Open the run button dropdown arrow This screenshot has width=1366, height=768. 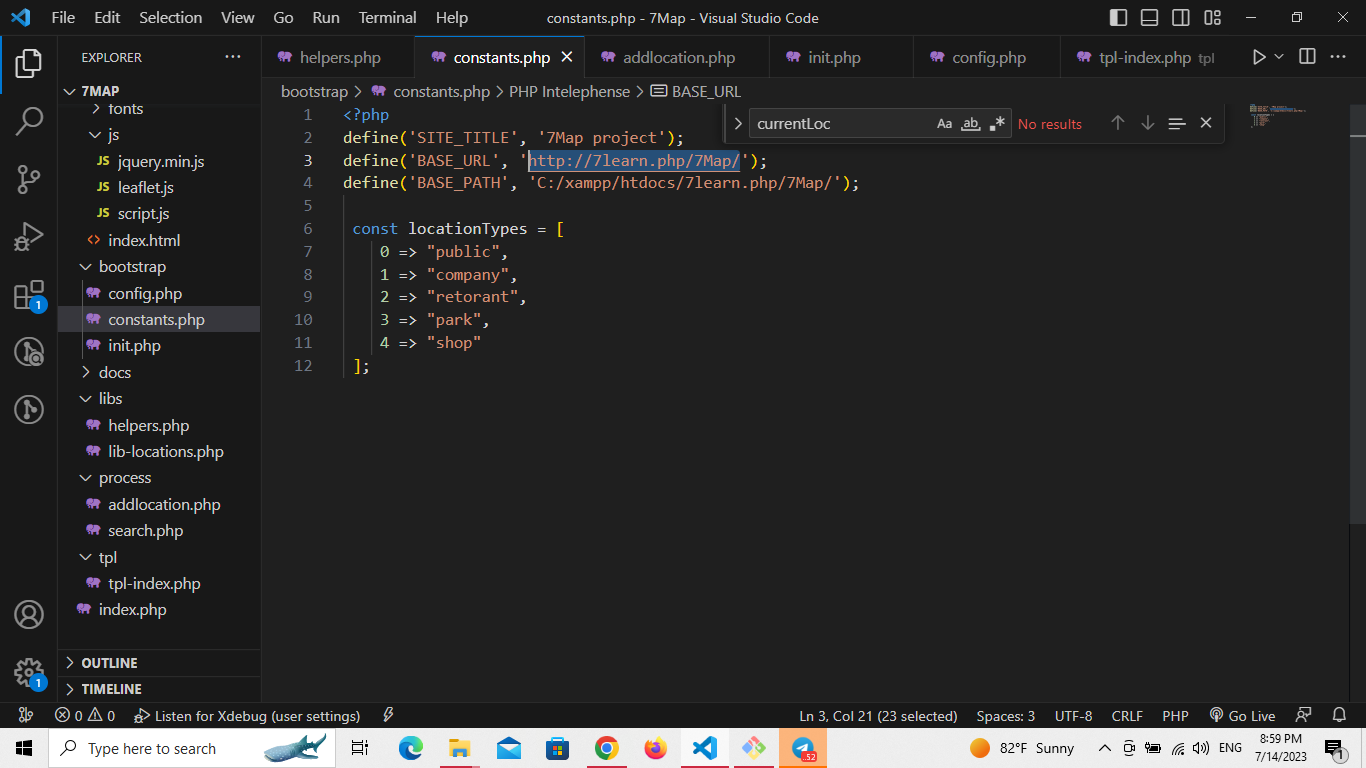click(x=1279, y=57)
